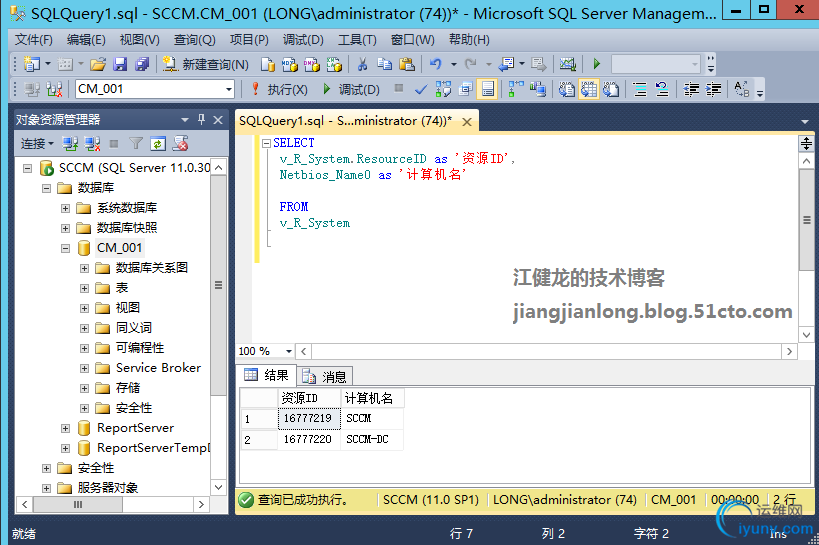The width and height of the screenshot is (819, 545).
Task: Open a new Database Engine Query icon
Action: (268, 64)
